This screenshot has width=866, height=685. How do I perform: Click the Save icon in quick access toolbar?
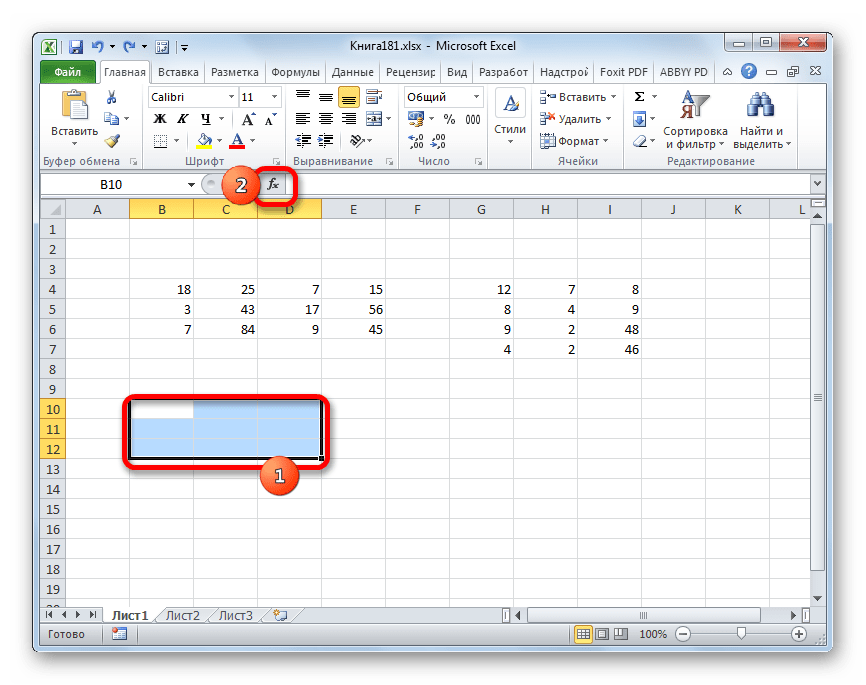75,46
